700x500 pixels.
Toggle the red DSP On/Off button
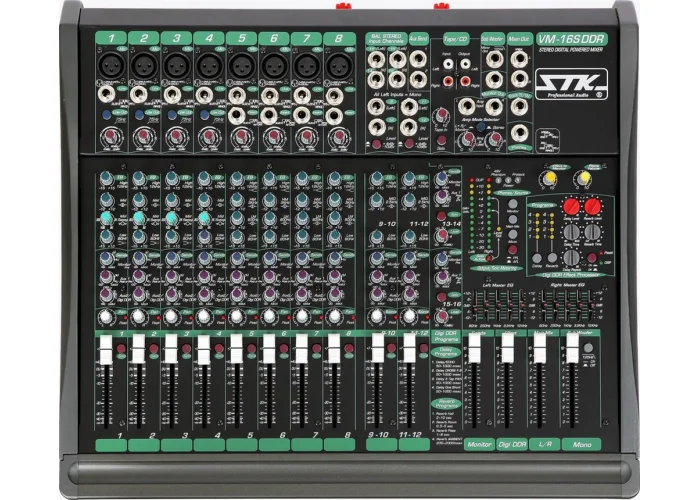coord(592,258)
